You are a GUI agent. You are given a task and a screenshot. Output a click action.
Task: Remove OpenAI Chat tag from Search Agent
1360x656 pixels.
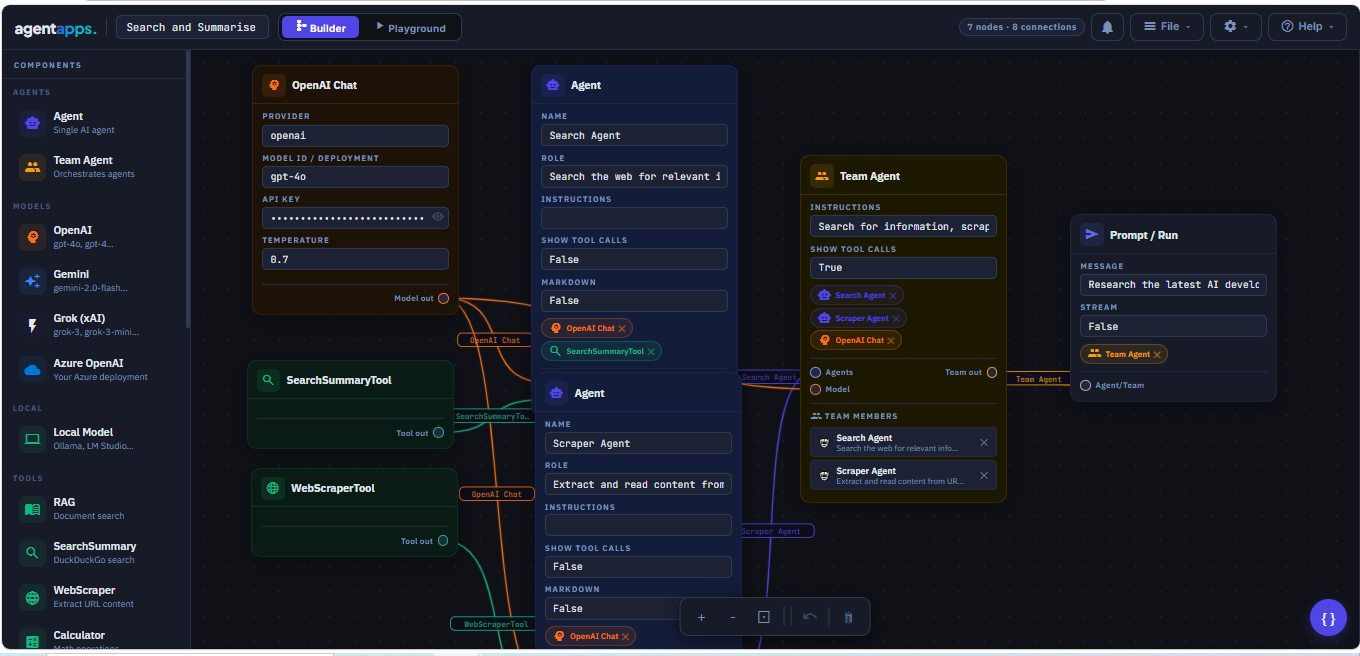(x=622, y=328)
